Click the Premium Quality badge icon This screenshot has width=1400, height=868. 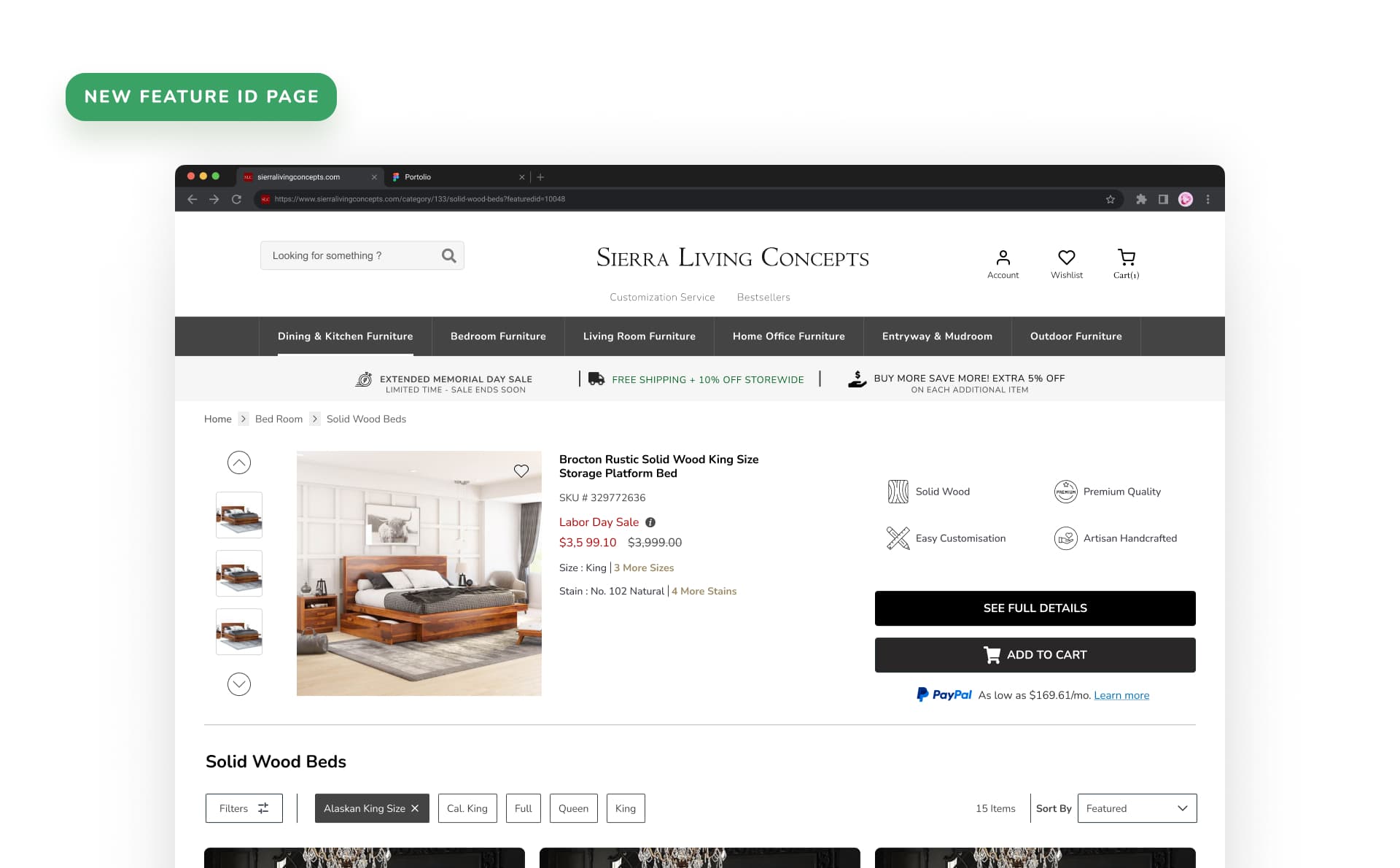click(x=1066, y=492)
